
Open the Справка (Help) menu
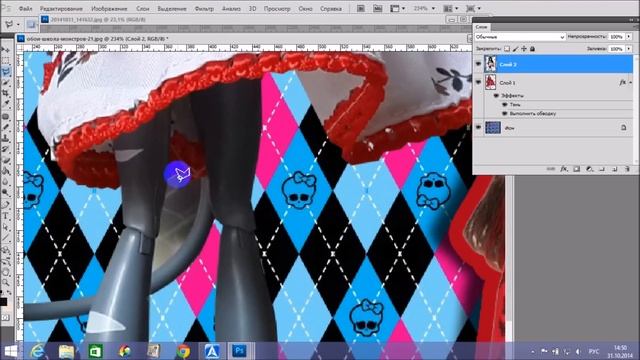click(331, 8)
